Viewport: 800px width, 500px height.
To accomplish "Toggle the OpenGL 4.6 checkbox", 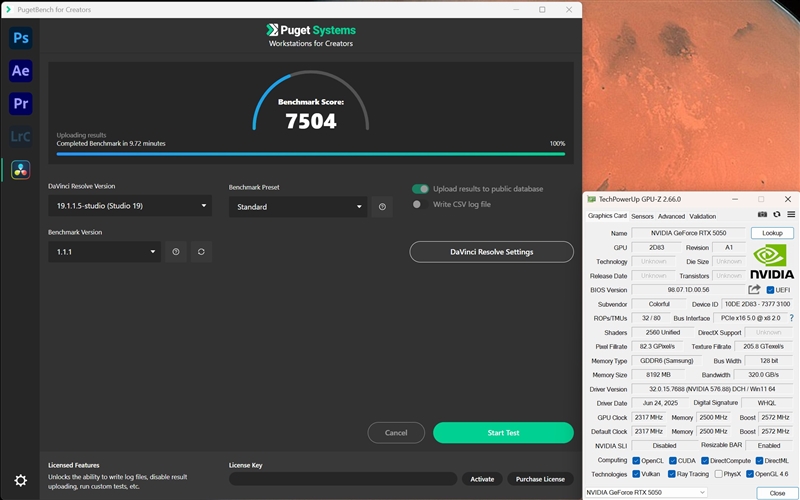I will [749, 474].
